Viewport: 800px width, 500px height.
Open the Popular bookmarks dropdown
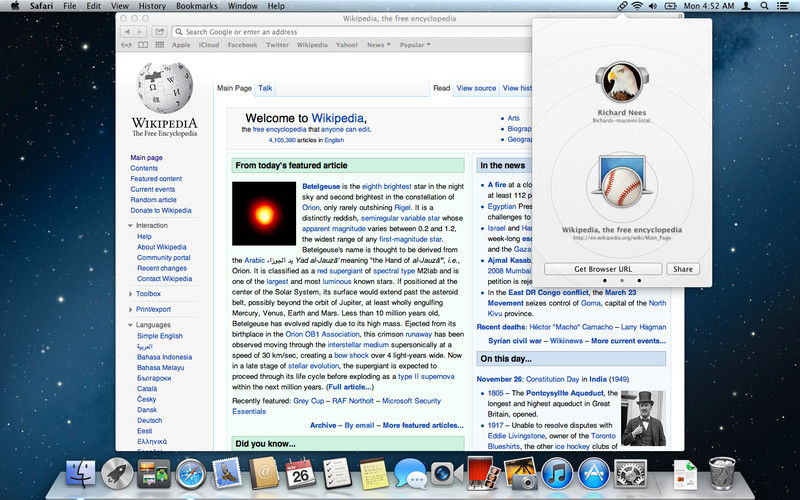(x=415, y=45)
